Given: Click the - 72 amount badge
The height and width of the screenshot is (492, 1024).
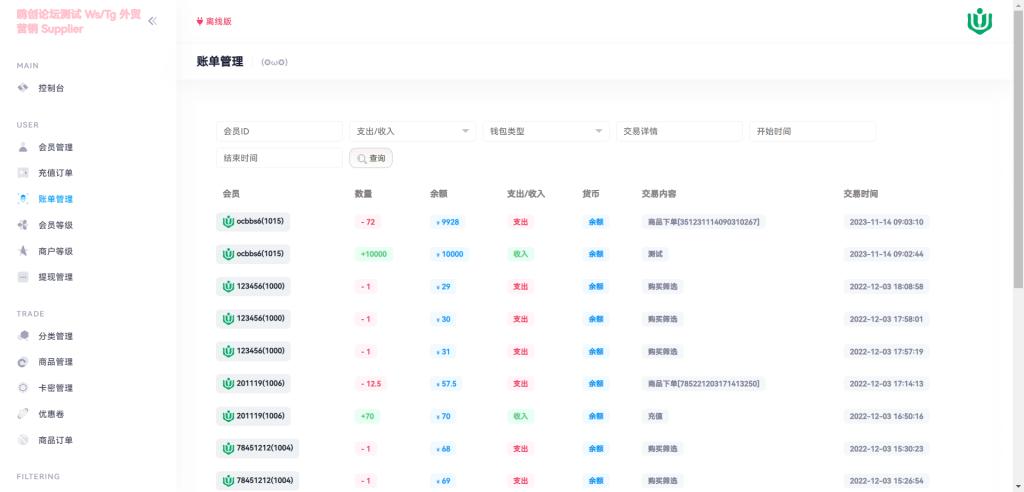Looking at the screenshot, I should (x=368, y=222).
